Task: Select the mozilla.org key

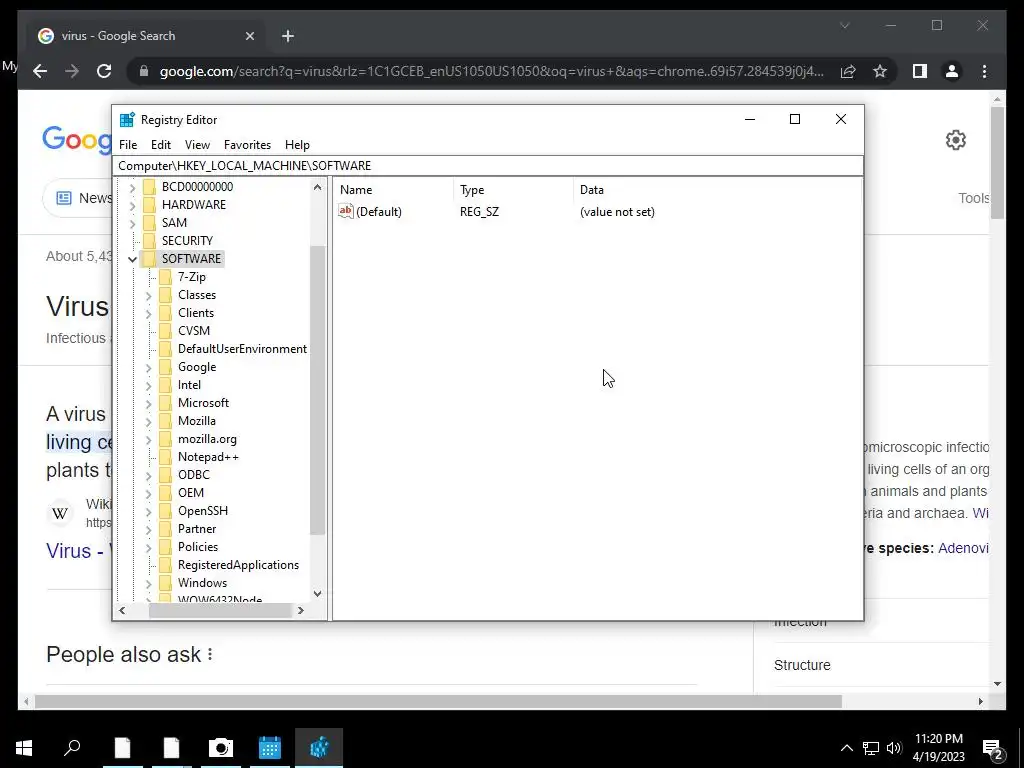Action: tap(207, 439)
